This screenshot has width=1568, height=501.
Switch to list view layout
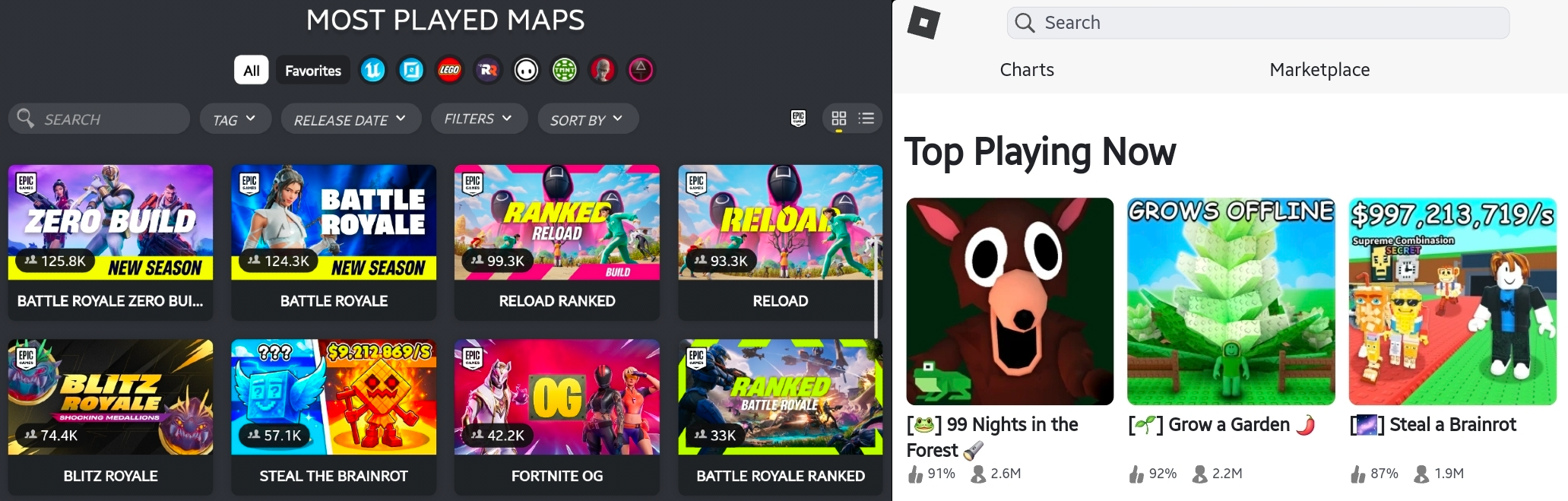(x=866, y=118)
